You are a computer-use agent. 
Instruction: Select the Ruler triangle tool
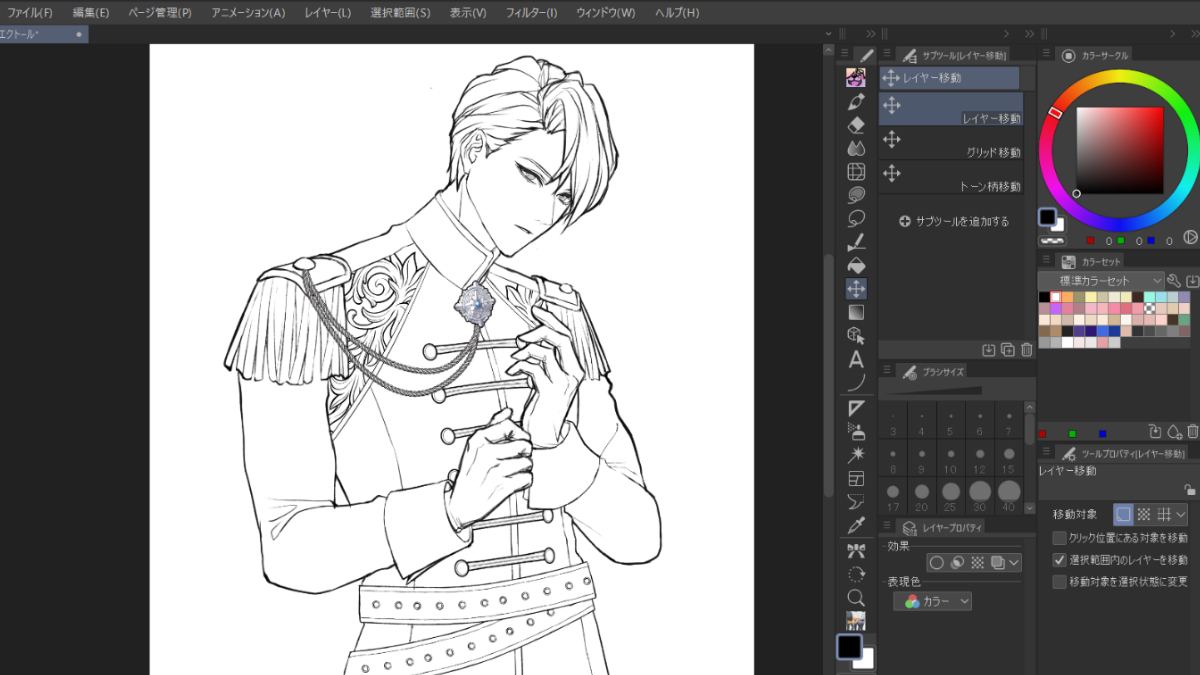pos(856,408)
